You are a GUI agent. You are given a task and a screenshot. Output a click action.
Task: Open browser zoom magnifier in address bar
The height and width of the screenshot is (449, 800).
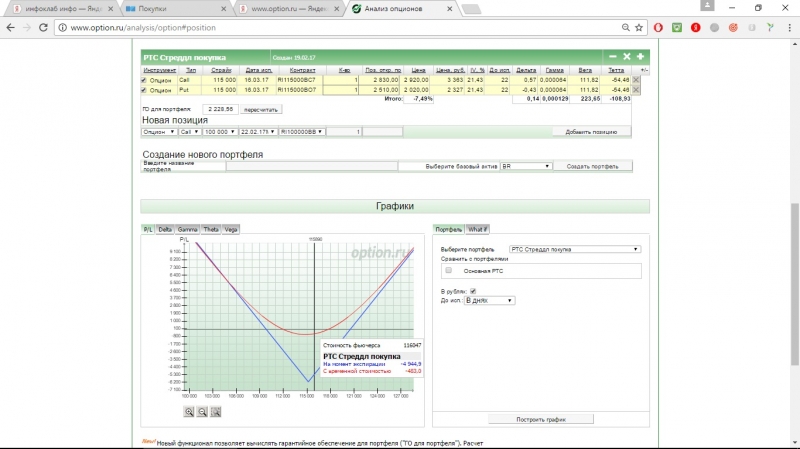(x=626, y=28)
